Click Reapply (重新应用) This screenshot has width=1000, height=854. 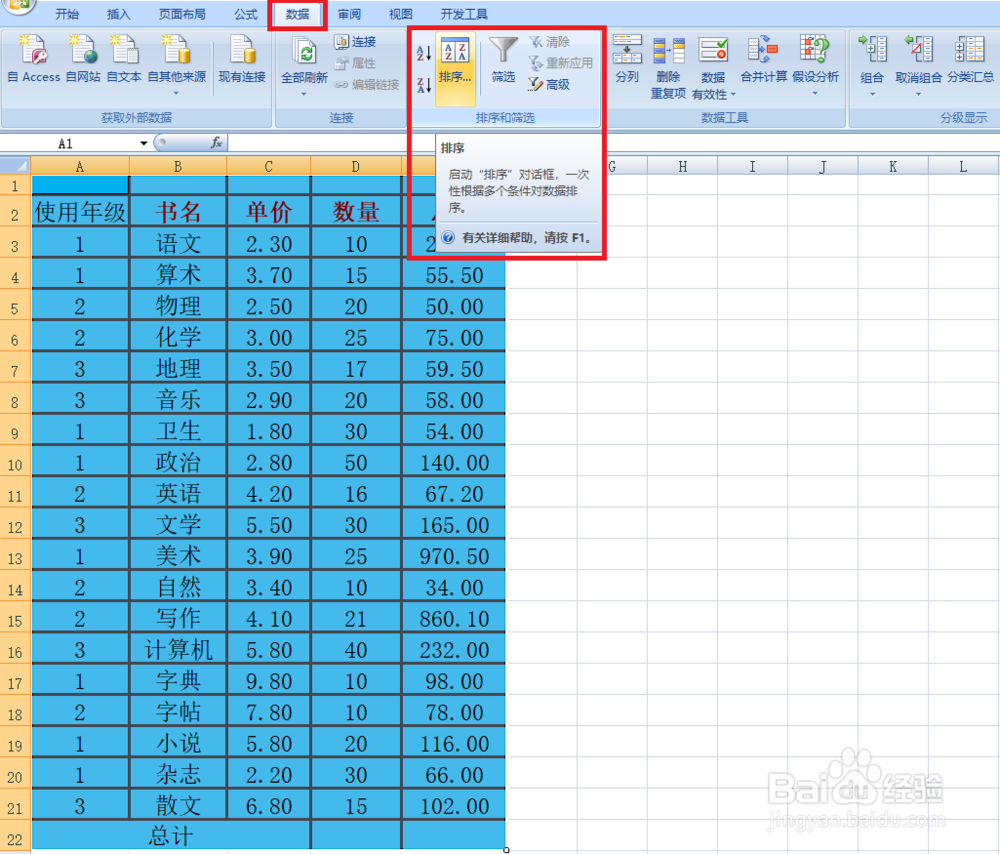pos(561,63)
